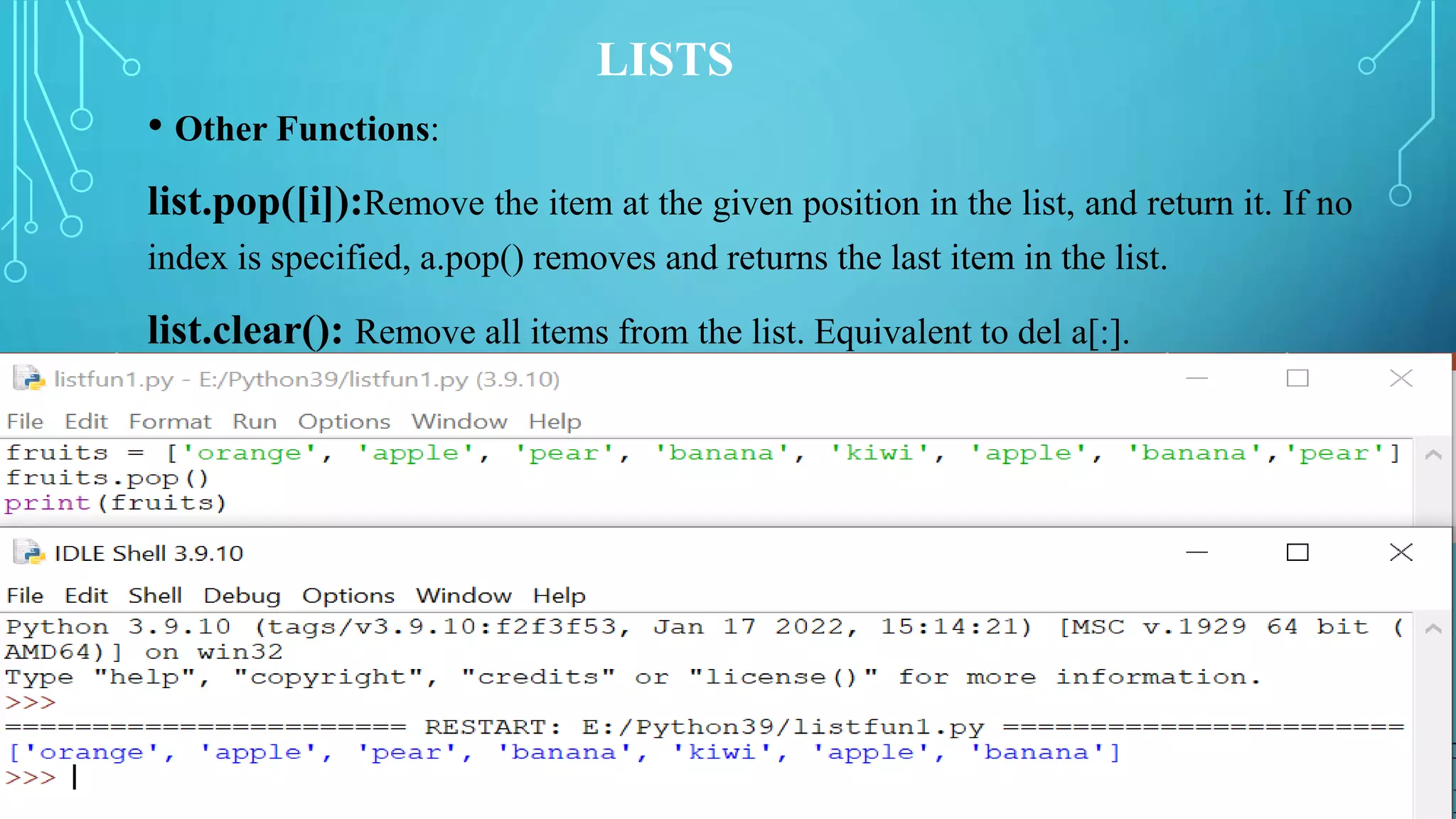
Task: Close the listfun1.py editor window
Action: tap(1401, 378)
